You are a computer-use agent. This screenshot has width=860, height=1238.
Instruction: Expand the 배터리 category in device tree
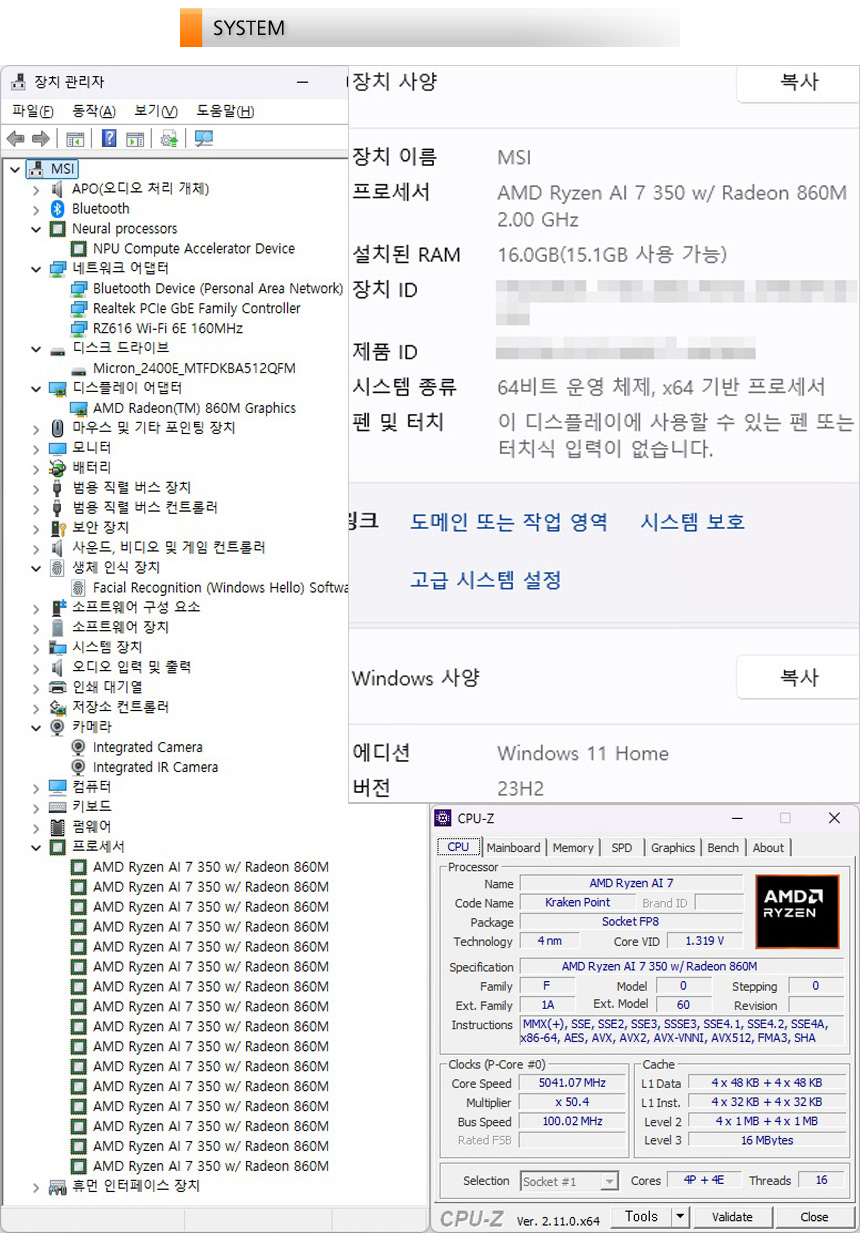pos(37,468)
